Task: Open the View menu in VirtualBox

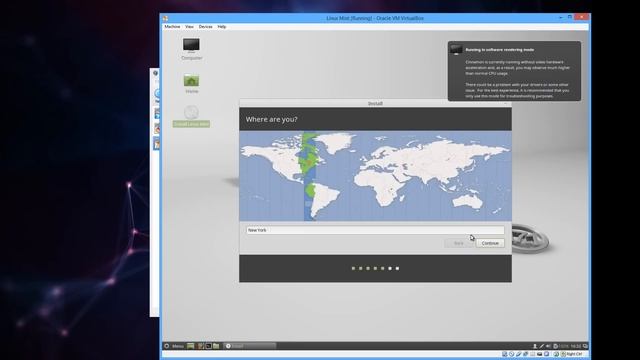Action: tap(189, 27)
